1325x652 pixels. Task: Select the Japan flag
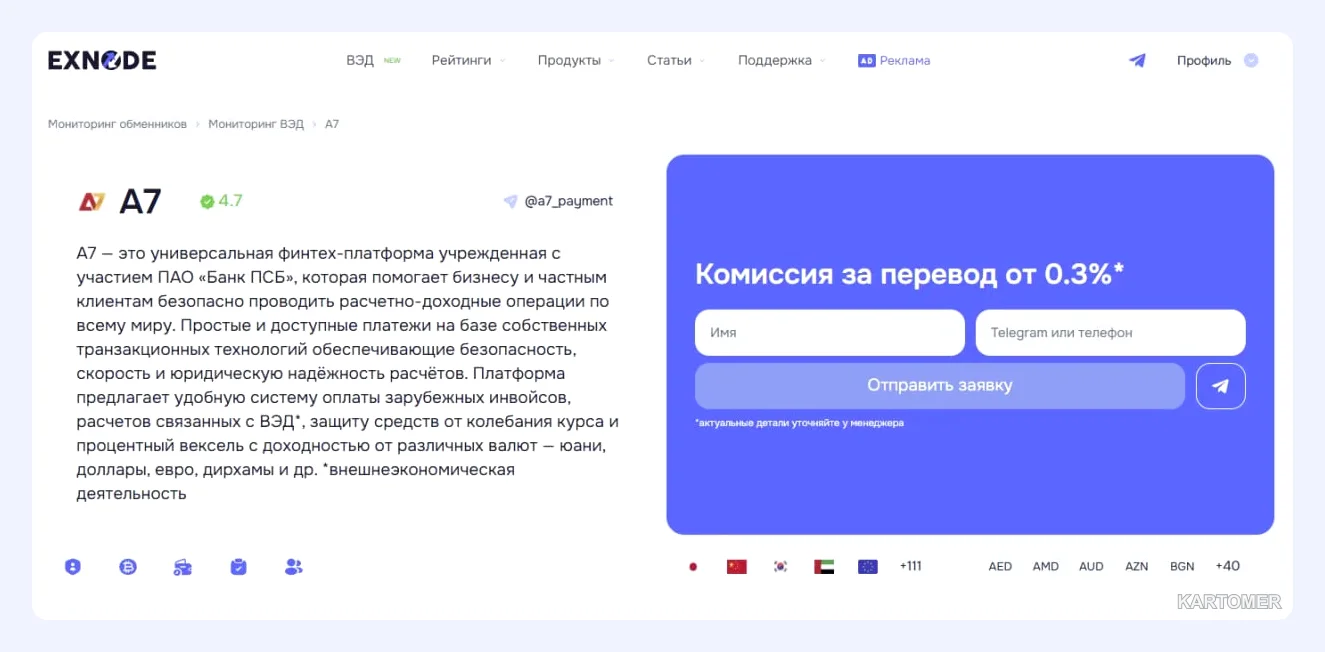(x=693, y=566)
